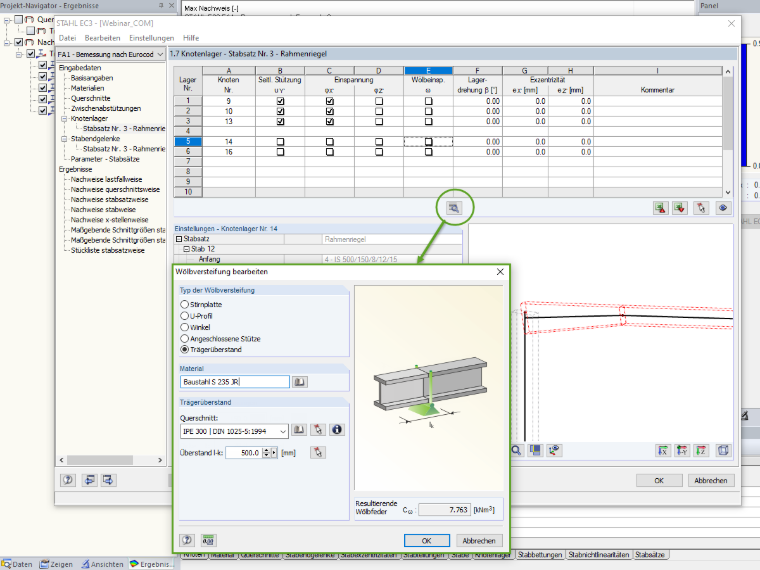This screenshot has height=570, width=760.
Task: Open cross-section library icon next to IPE 300
Action: [299, 430]
